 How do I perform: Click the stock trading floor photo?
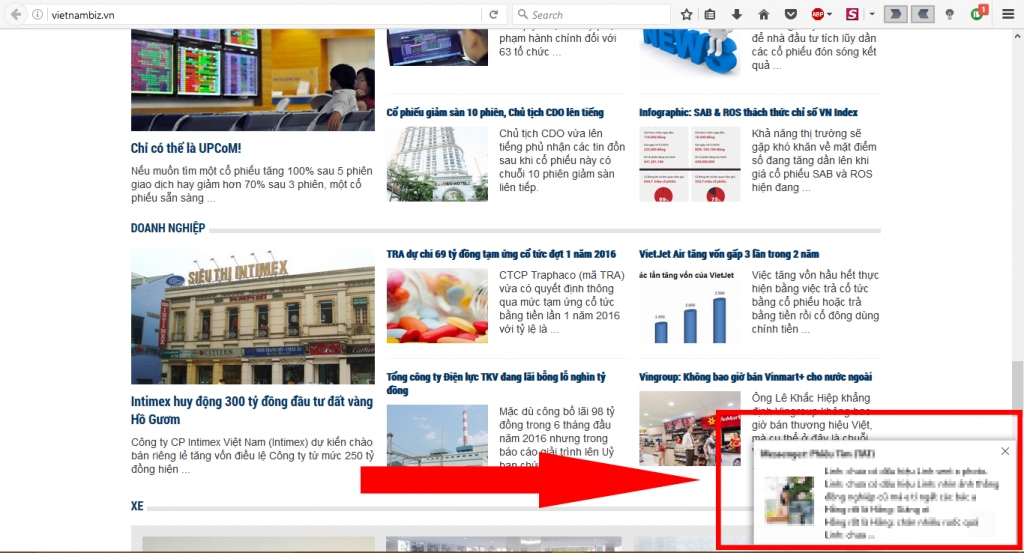coord(253,80)
